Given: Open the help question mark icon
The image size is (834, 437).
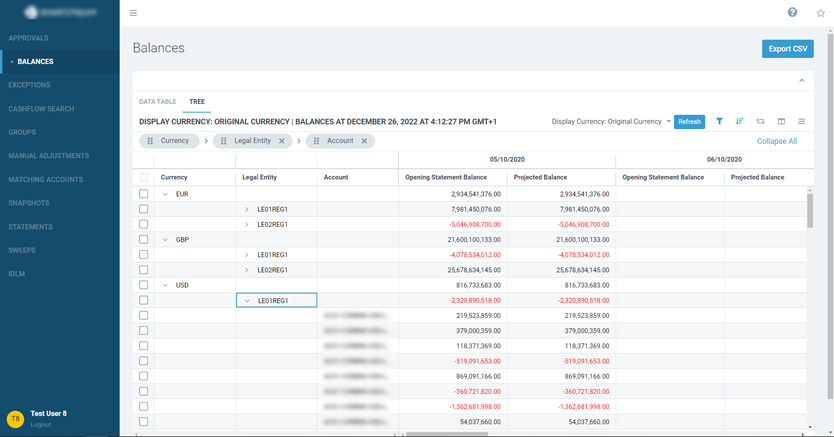Looking at the screenshot, I should (792, 12).
